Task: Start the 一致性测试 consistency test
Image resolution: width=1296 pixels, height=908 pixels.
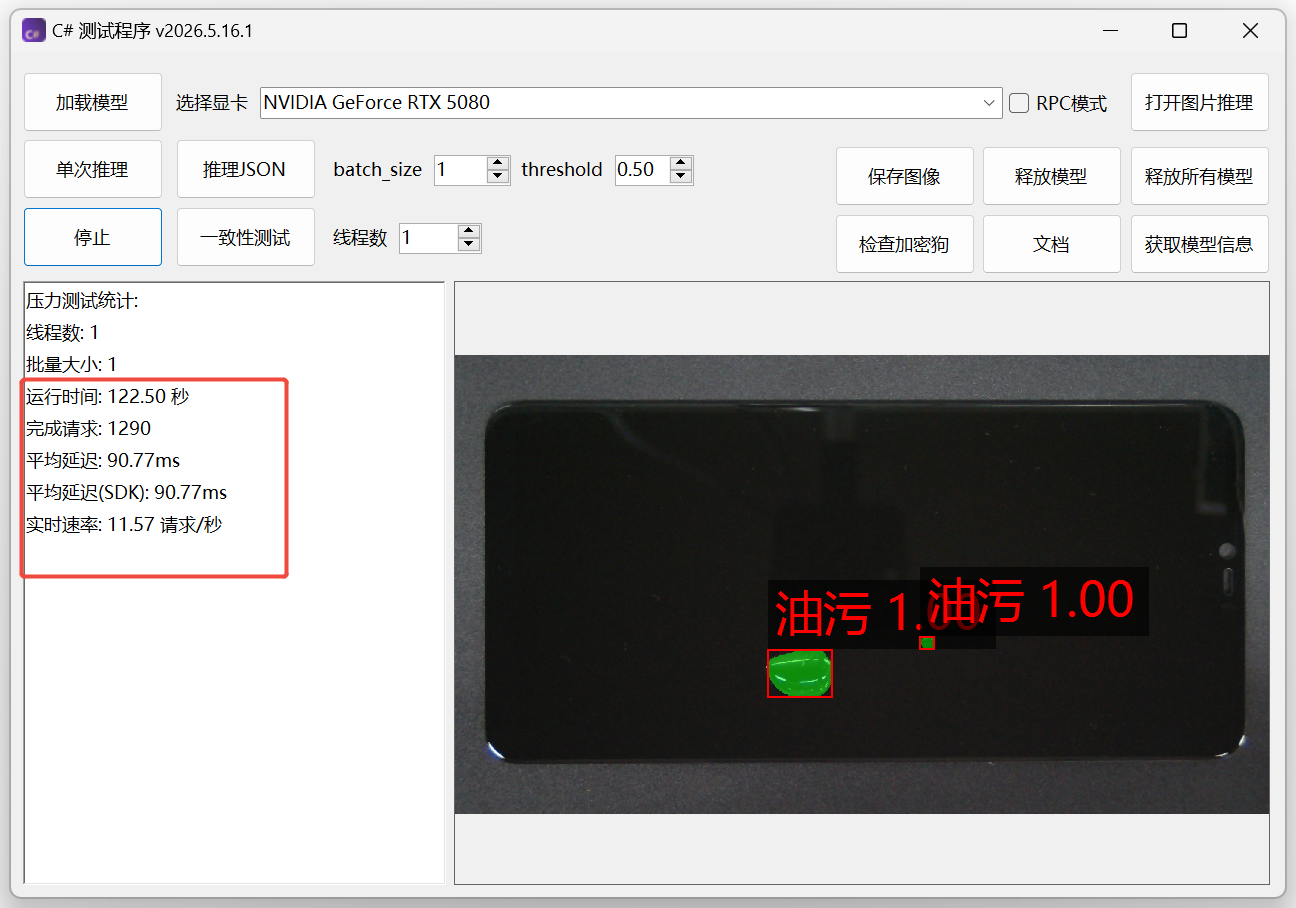Action: point(245,237)
